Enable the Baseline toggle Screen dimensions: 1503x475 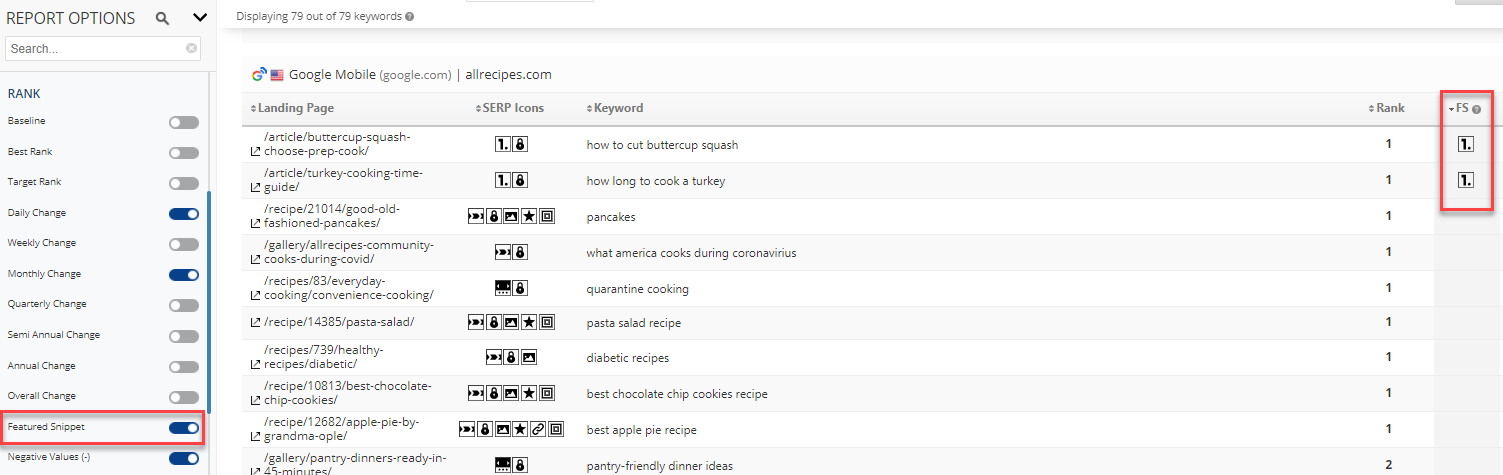point(184,122)
